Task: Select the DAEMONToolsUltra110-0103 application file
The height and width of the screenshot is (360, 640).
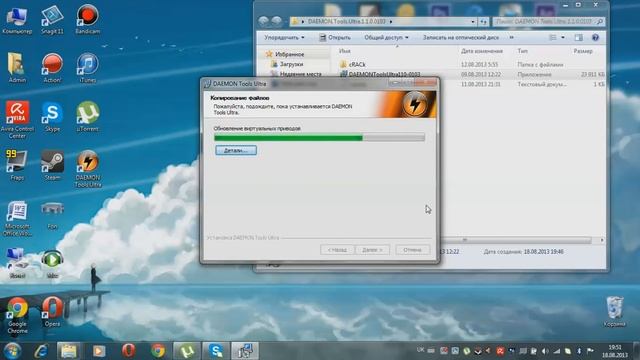Action: [x=384, y=74]
